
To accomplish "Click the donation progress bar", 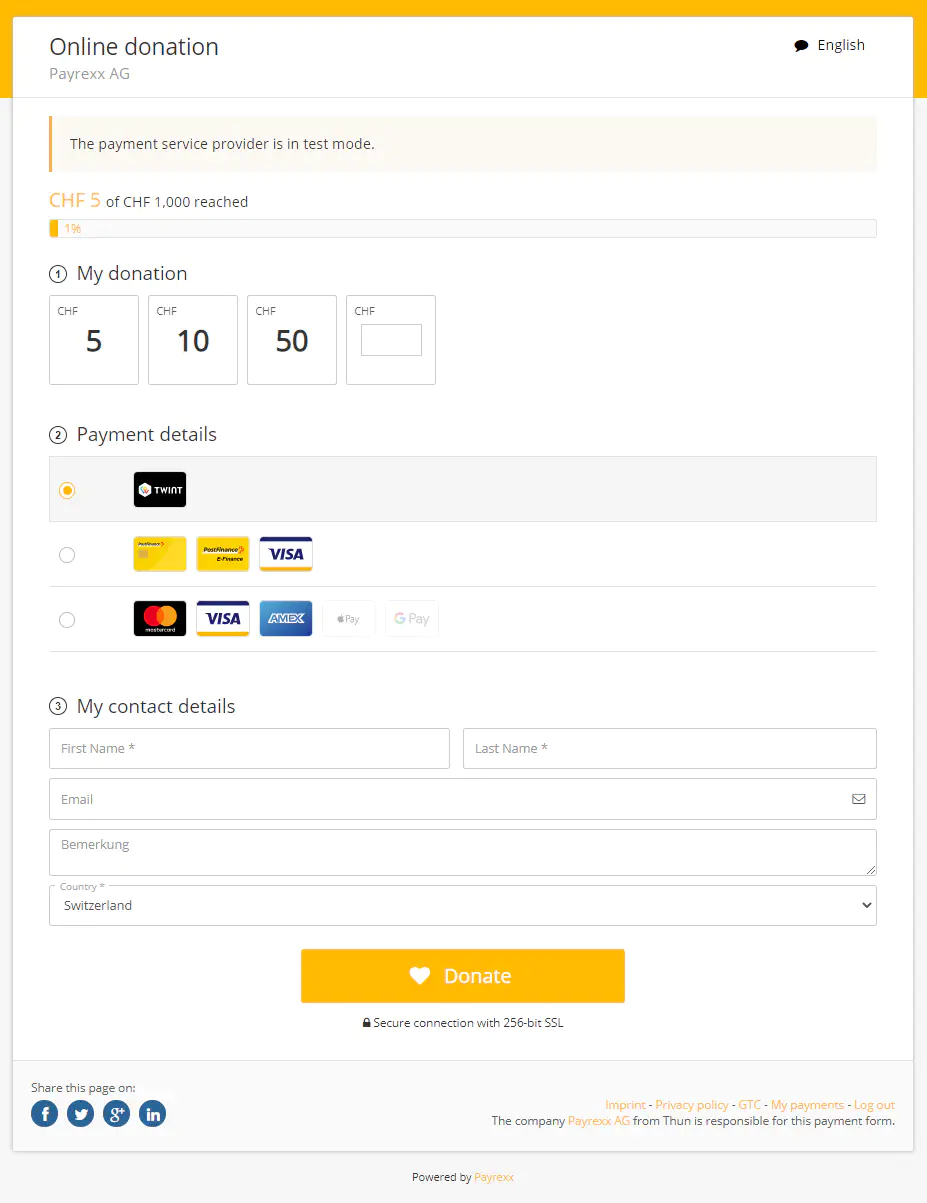I will 463,229.
